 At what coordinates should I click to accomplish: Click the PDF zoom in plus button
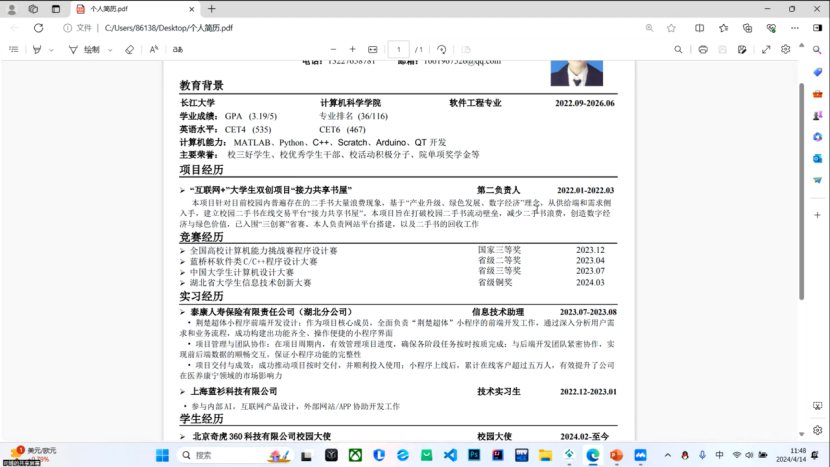352,49
